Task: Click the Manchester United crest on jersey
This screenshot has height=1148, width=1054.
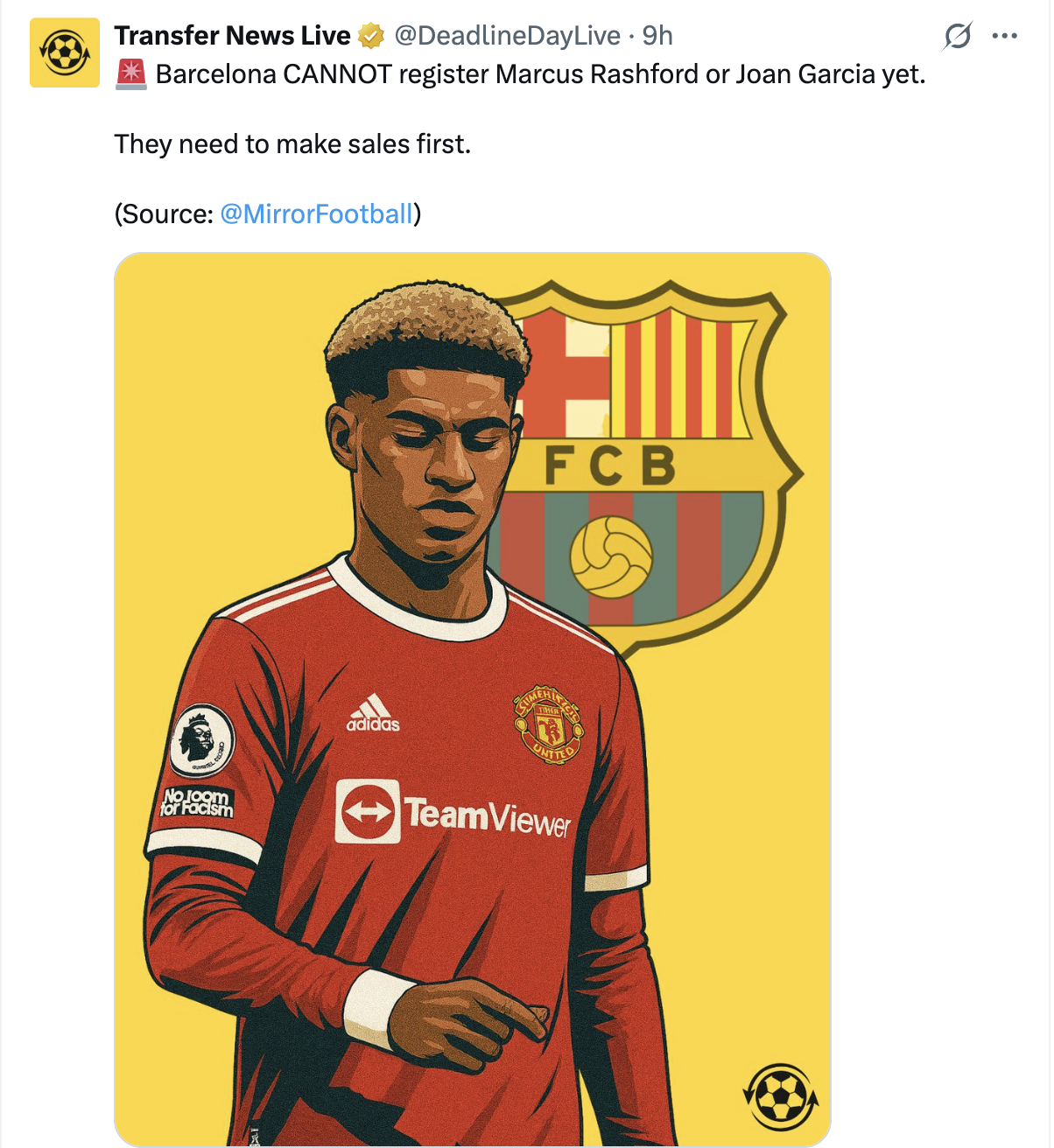Action: pos(548,724)
